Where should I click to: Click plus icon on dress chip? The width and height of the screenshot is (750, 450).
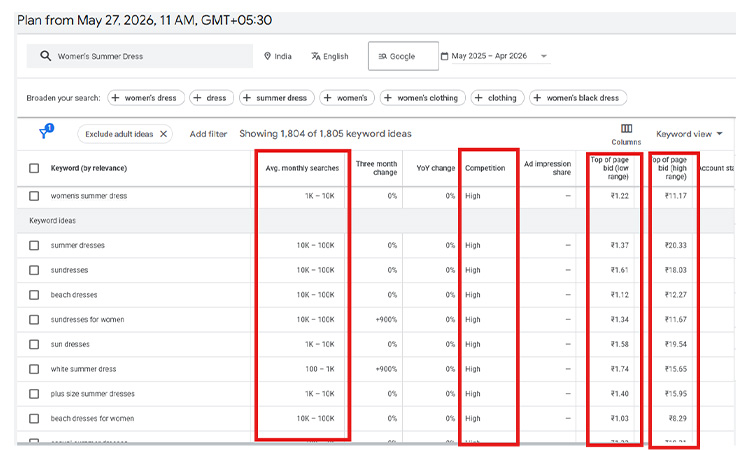click(x=197, y=98)
